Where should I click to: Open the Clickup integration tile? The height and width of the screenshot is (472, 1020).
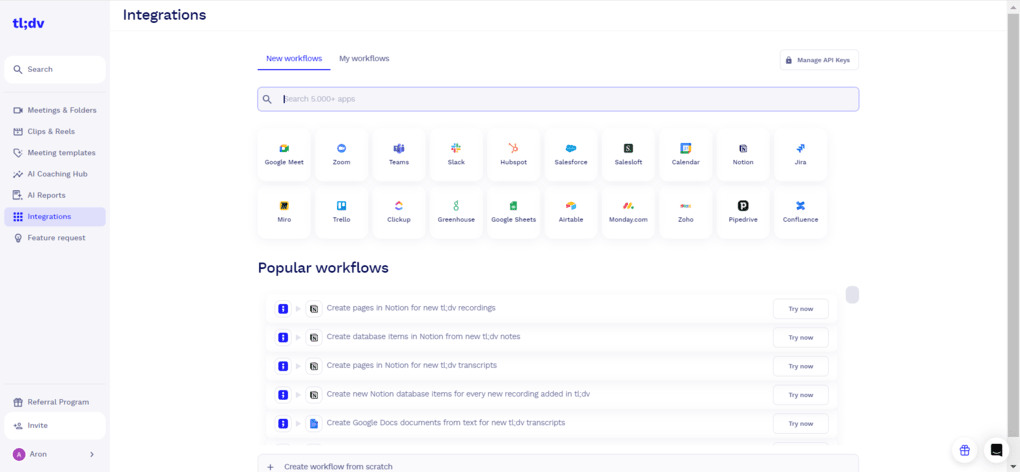pyautogui.click(x=399, y=213)
